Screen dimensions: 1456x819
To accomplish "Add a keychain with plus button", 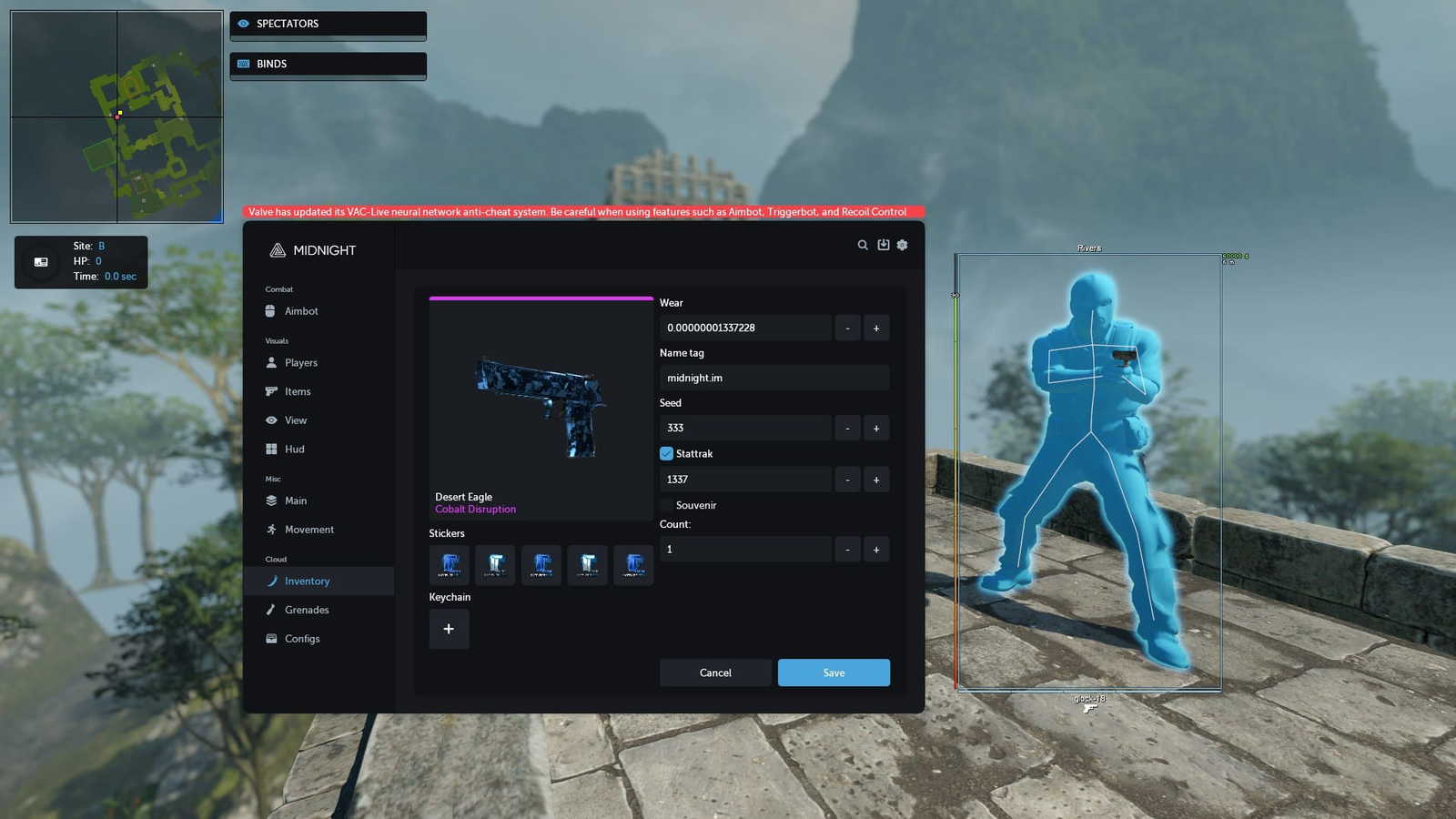I will point(449,629).
